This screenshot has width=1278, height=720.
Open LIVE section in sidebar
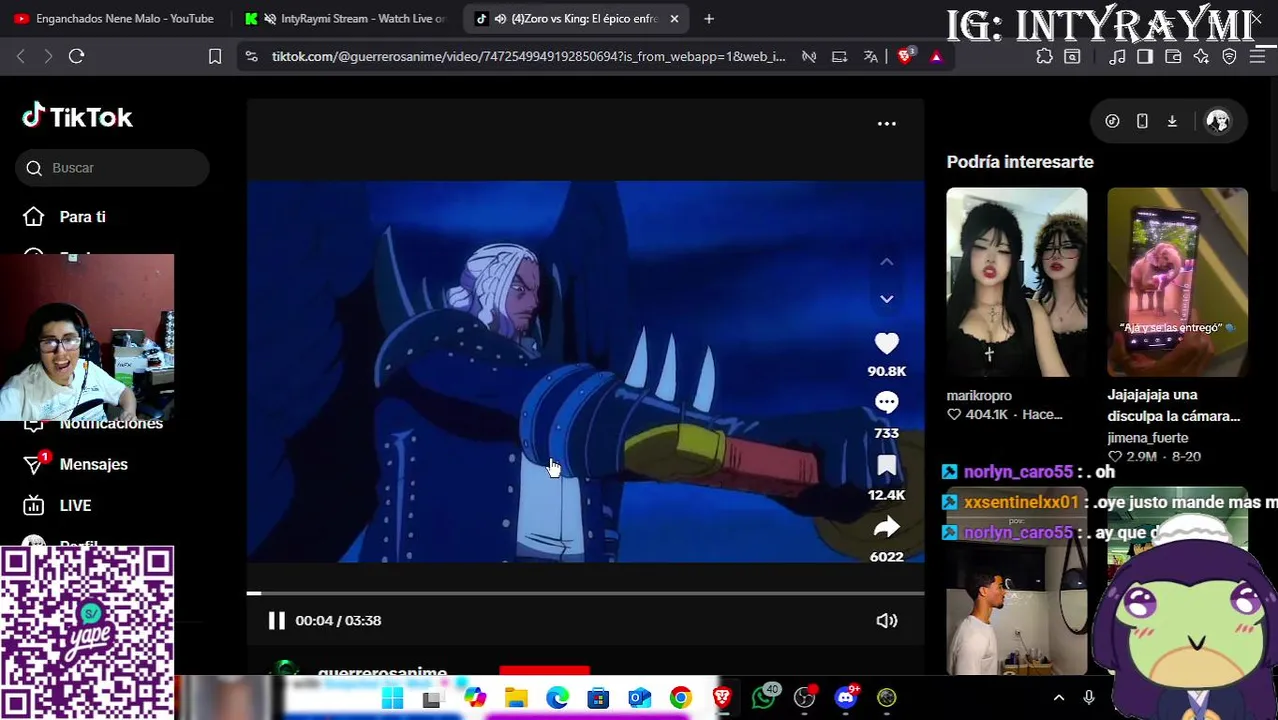58,506
